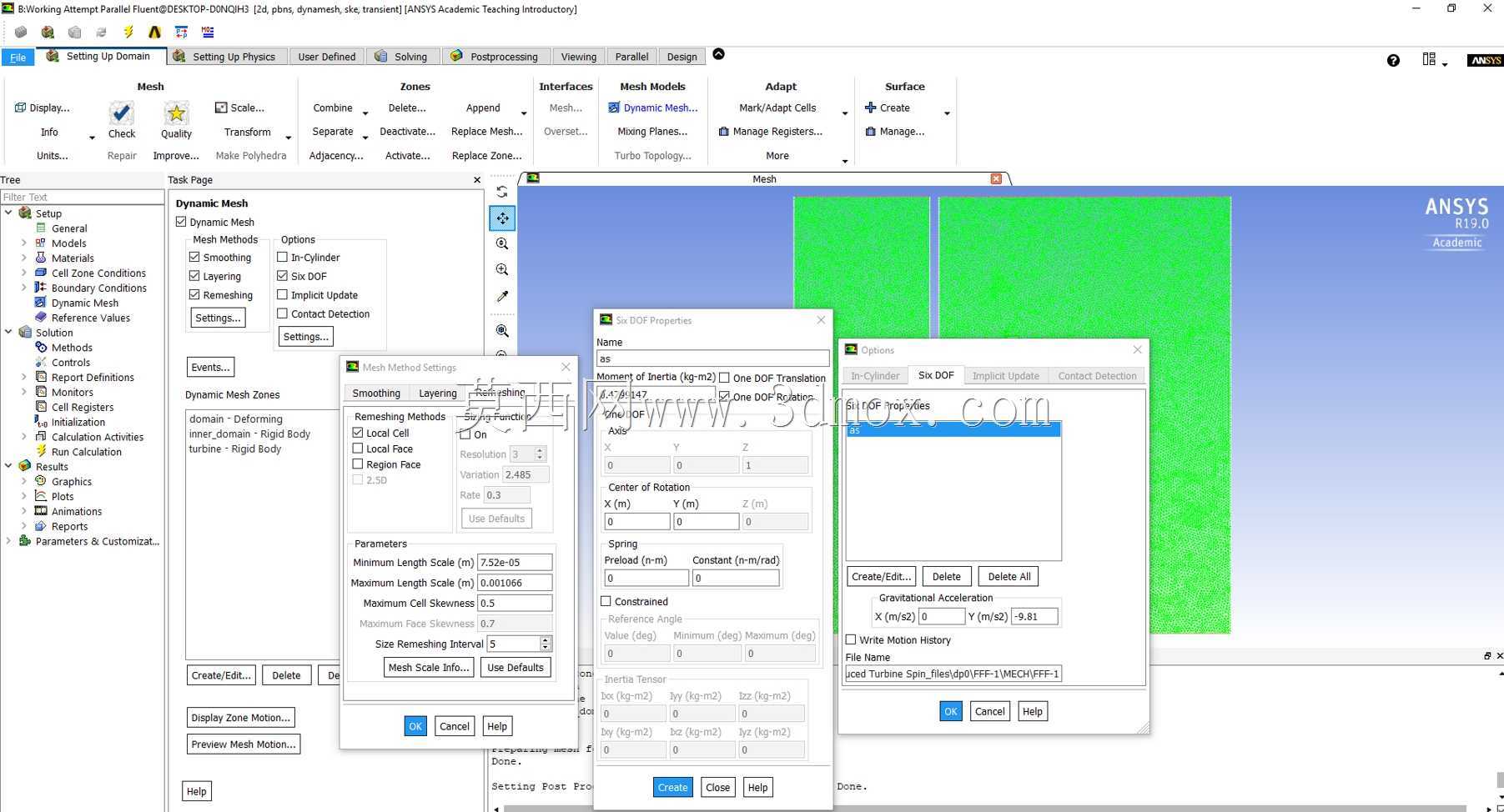Viewport: 1504px width, 812px height.
Task: Select the probe tool
Action: 502,297
